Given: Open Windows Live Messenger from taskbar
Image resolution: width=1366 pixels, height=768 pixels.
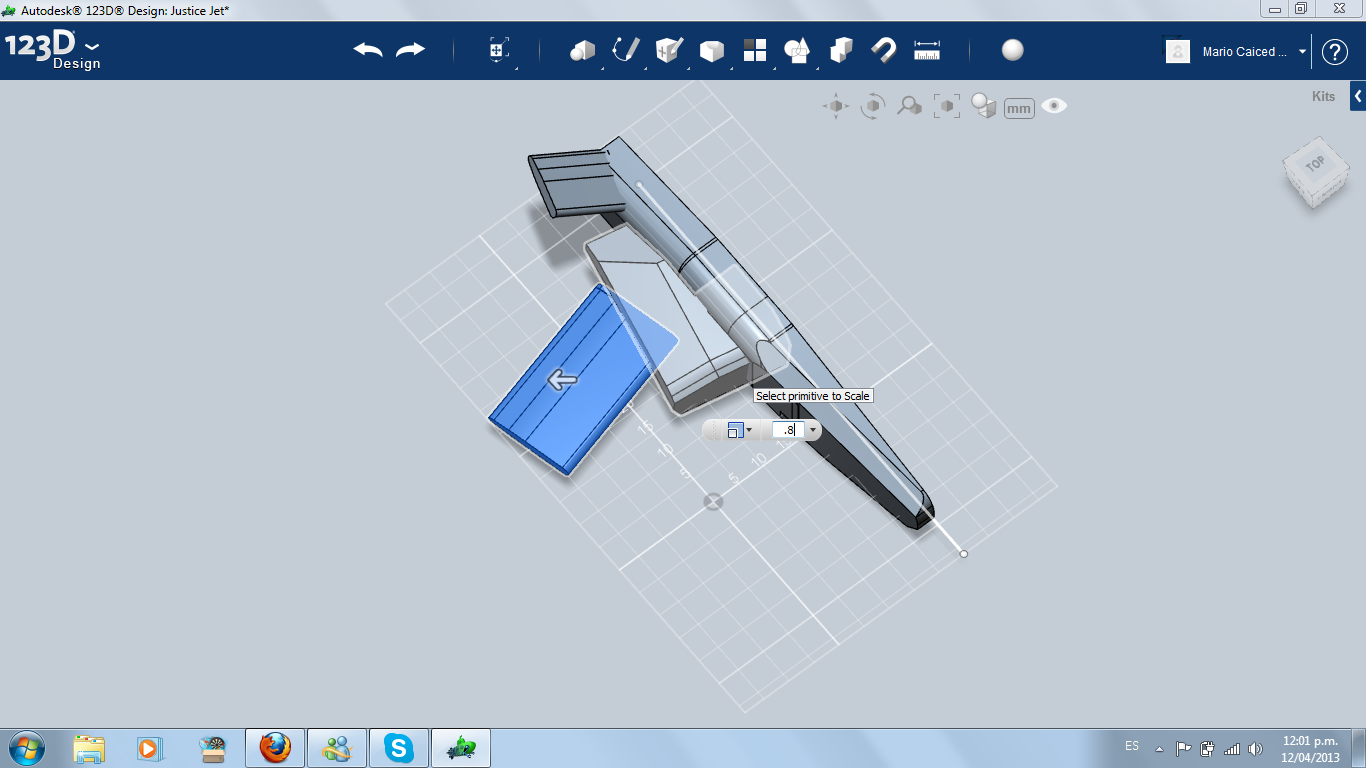Looking at the screenshot, I should 337,748.
